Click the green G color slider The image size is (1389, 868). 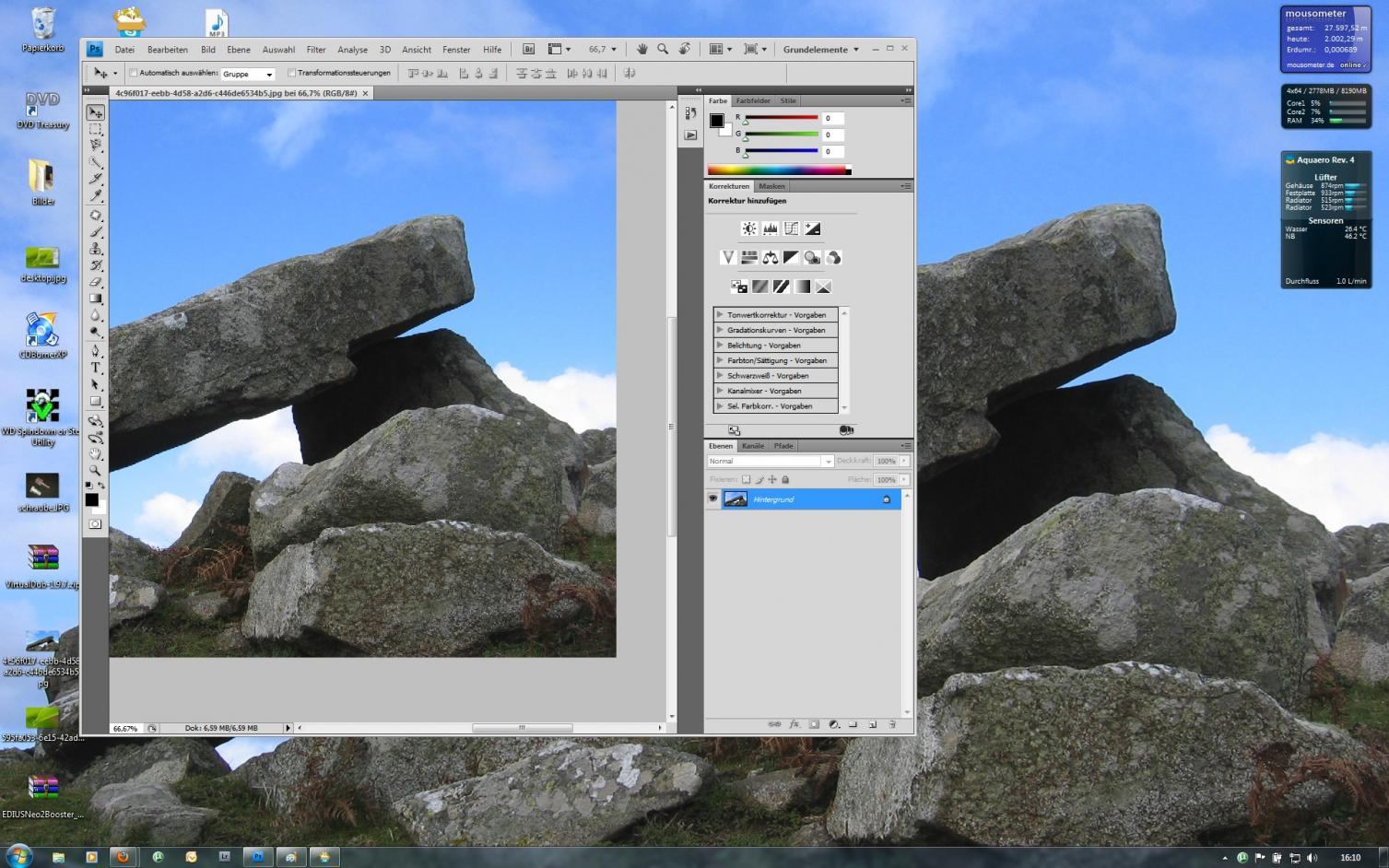tap(781, 135)
